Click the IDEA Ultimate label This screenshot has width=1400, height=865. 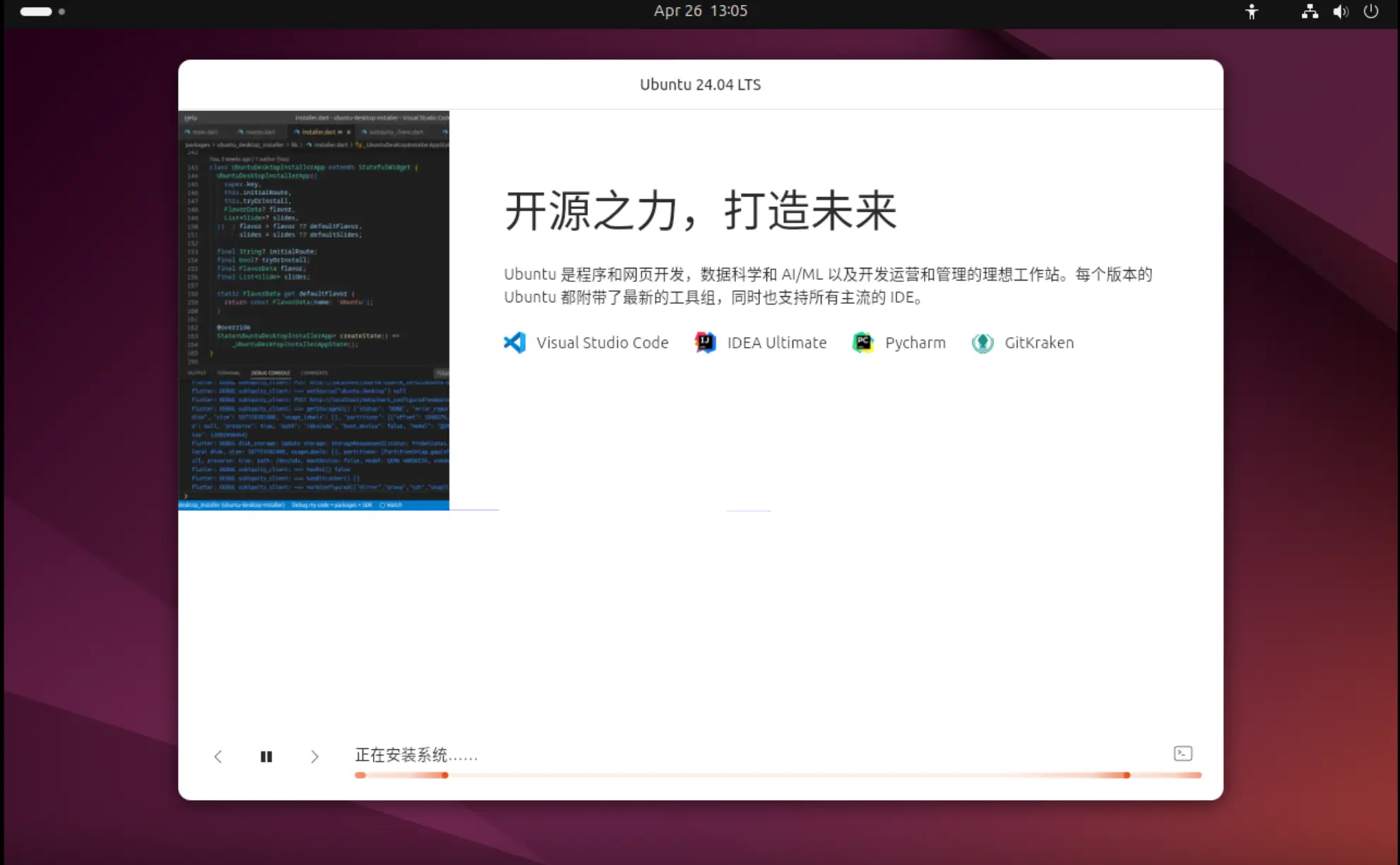pos(776,343)
